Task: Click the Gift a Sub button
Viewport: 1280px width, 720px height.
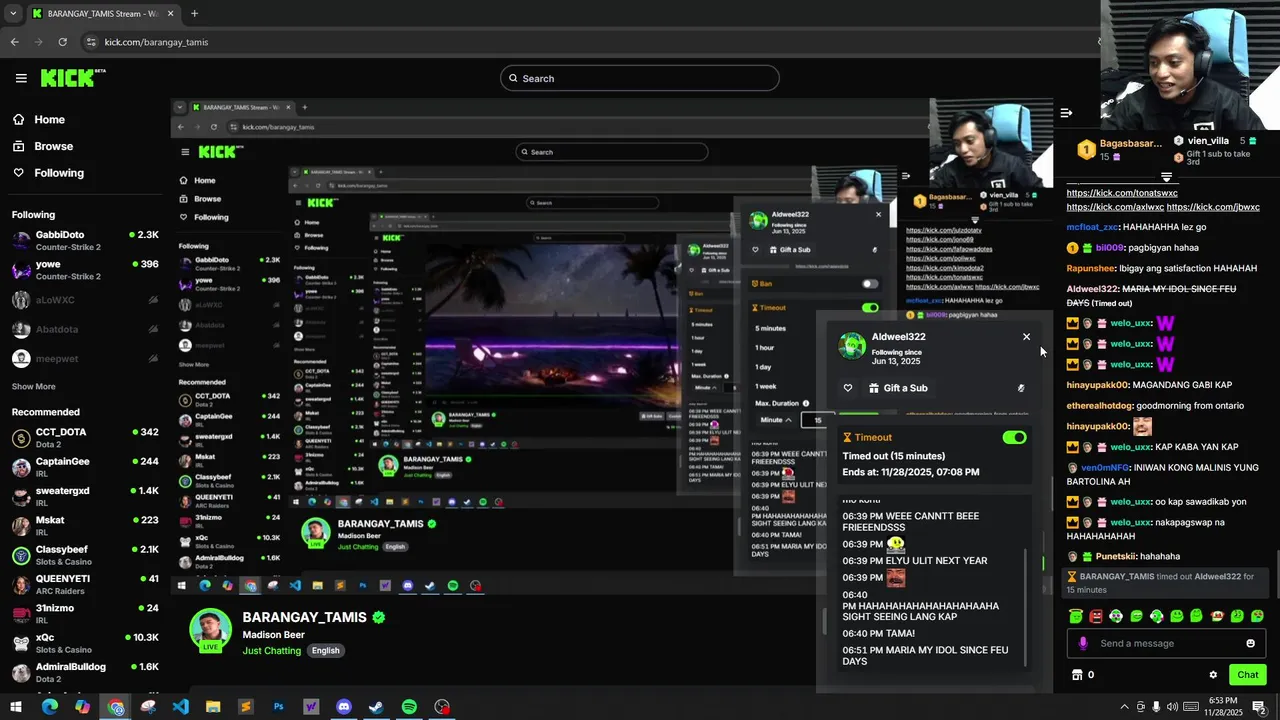Action: tap(898, 388)
